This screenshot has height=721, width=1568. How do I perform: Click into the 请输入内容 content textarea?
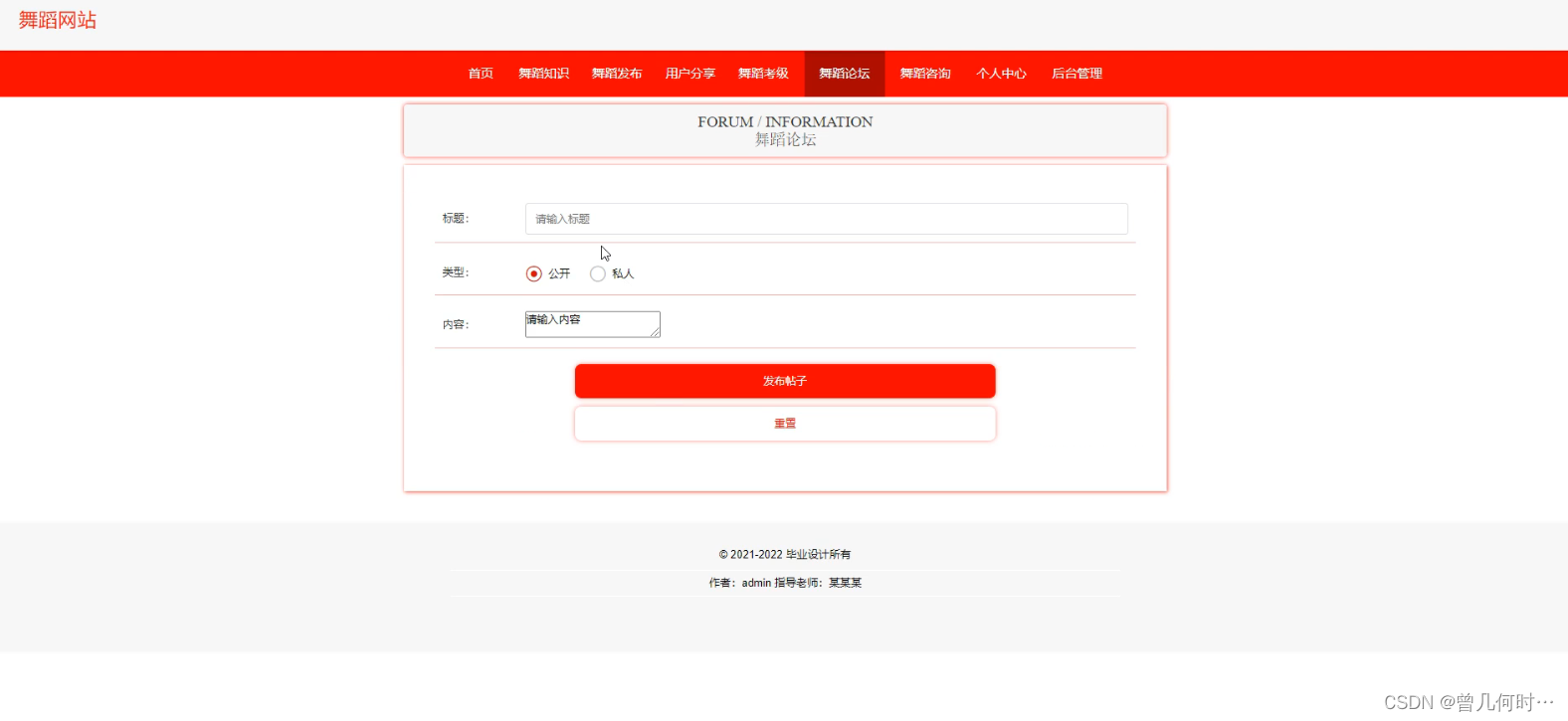click(593, 324)
